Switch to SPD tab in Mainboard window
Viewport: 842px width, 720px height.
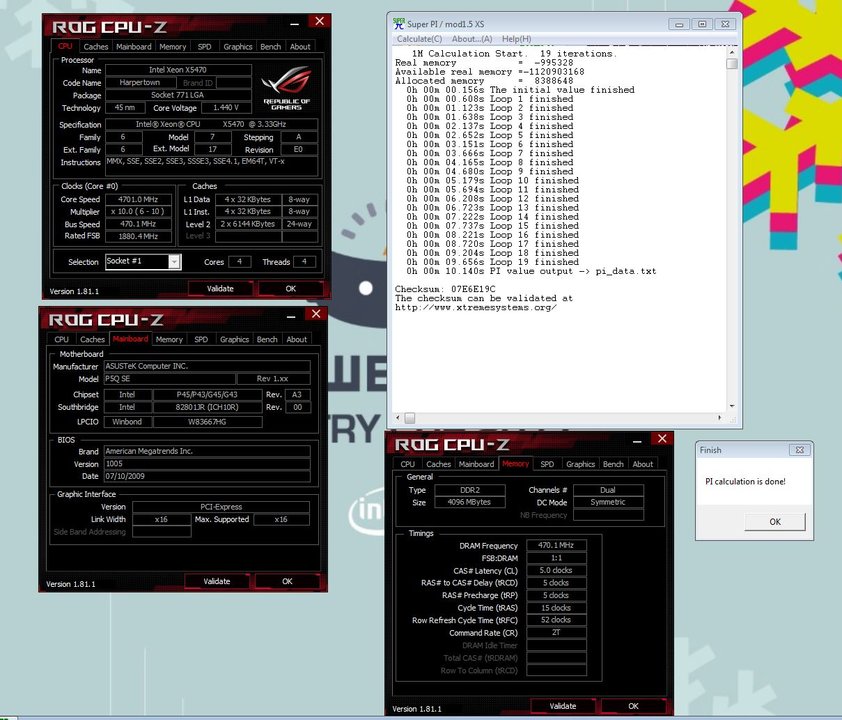click(x=201, y=339)
